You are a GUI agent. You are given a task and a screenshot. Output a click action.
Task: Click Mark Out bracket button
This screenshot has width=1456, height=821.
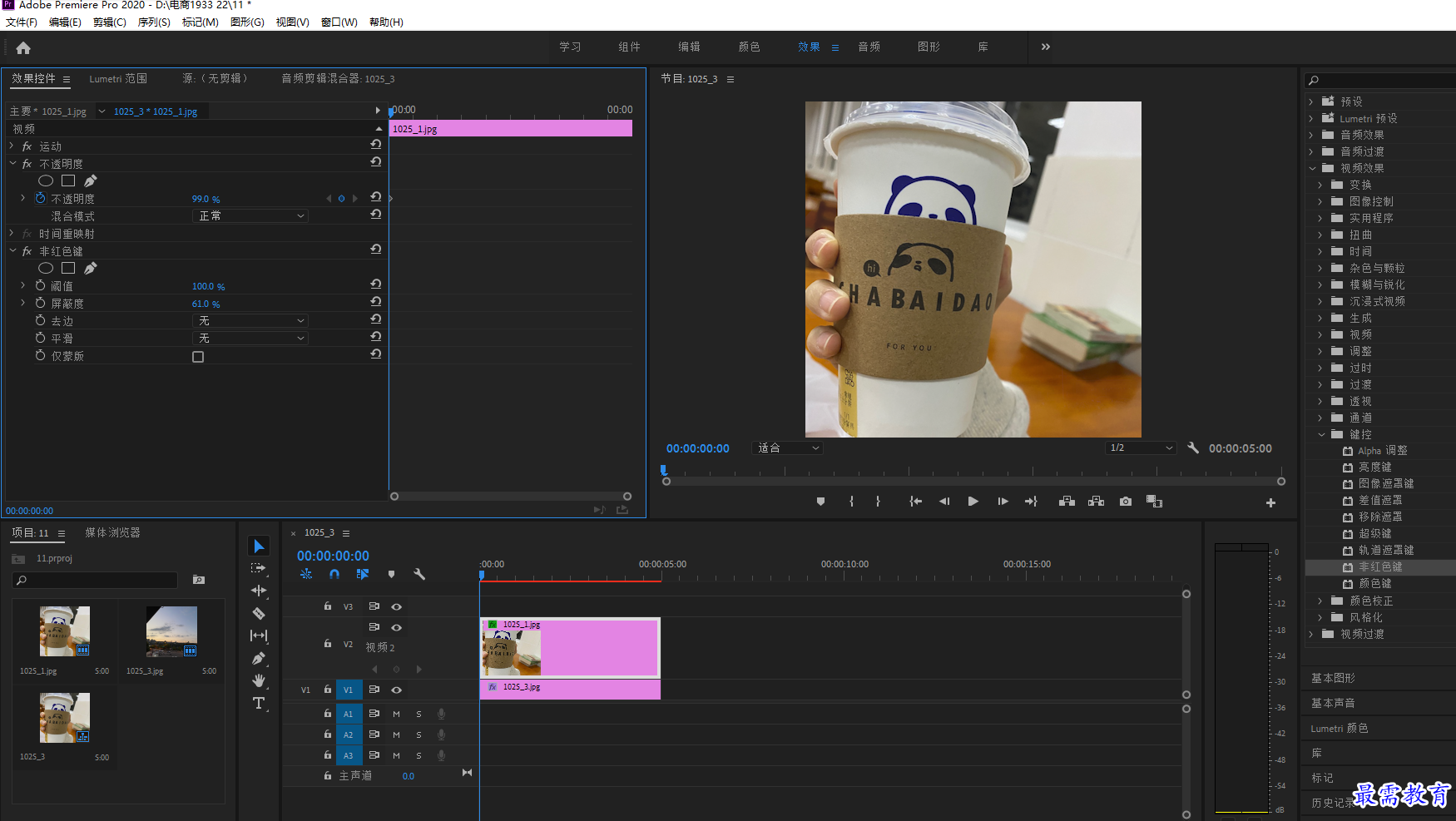point(878,502)
